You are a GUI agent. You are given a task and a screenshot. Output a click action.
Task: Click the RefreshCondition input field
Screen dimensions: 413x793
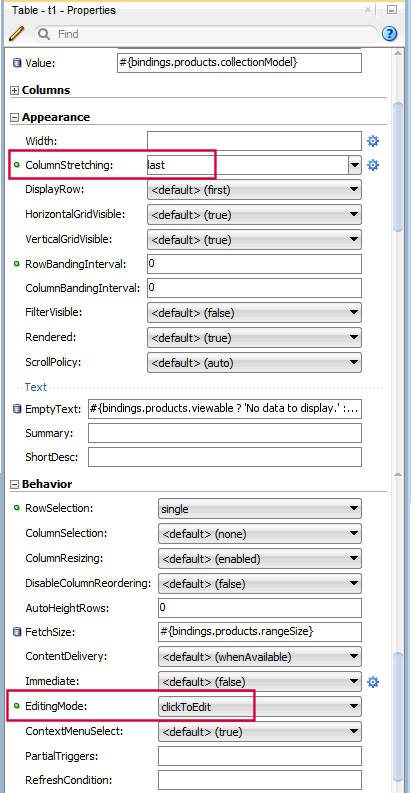pos(260,780)
